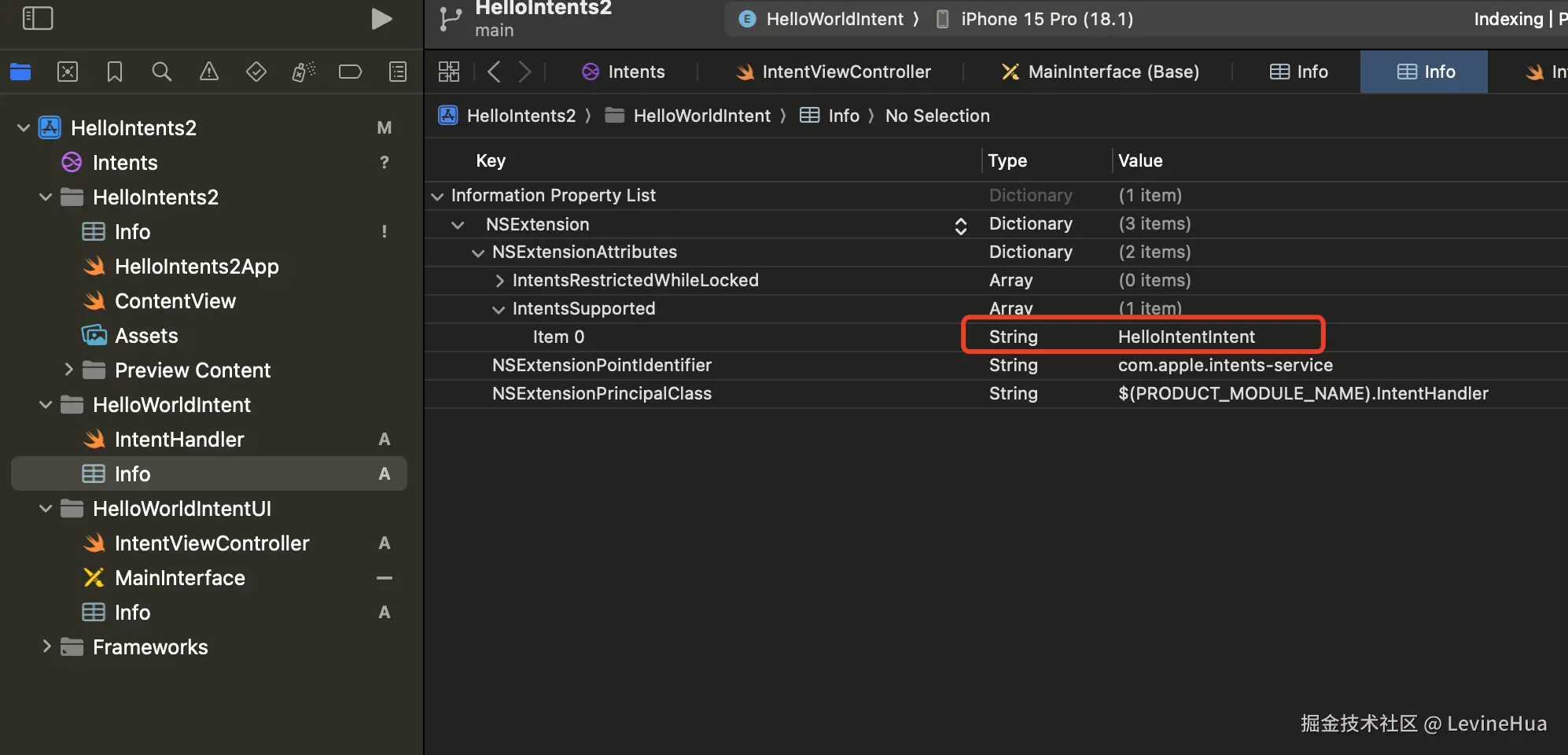1568x755 pixels.
Task: Expand the Preview Content folder
Action: tap(68, 370)
